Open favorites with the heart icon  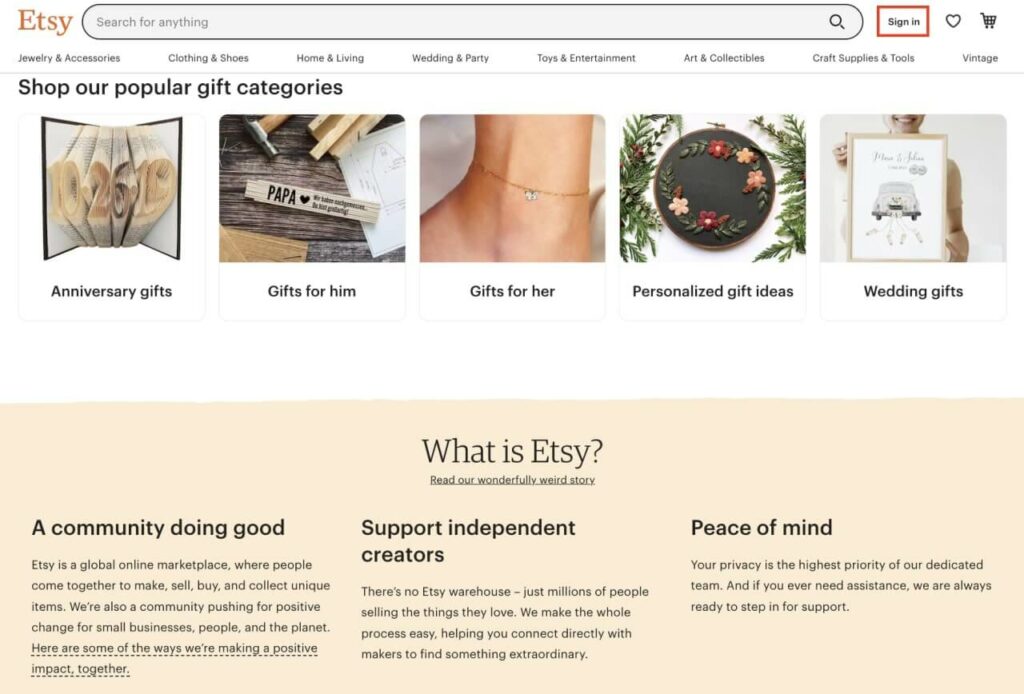(x=953, y=22)
